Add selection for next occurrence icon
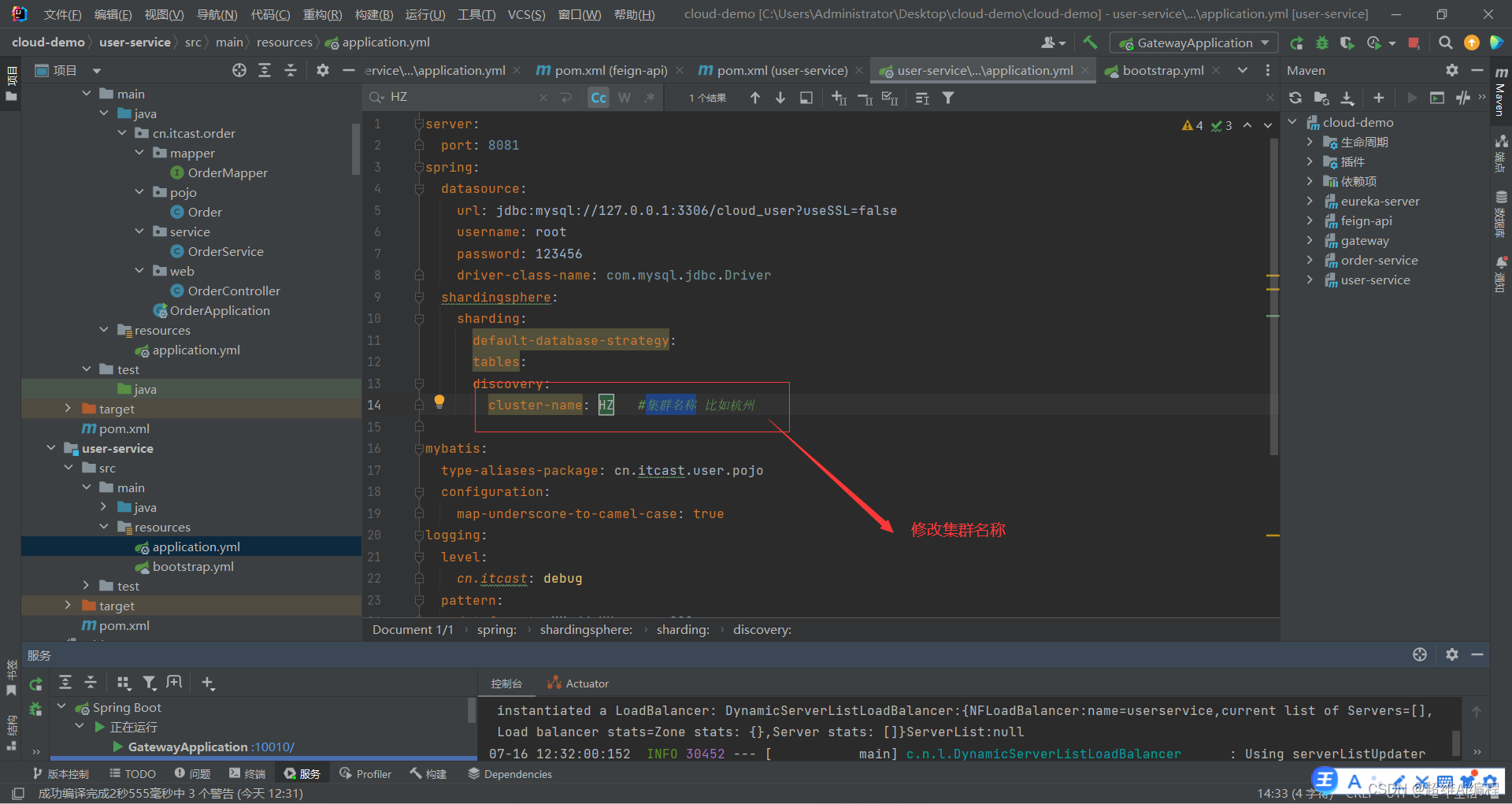 [x=839, y=98]
